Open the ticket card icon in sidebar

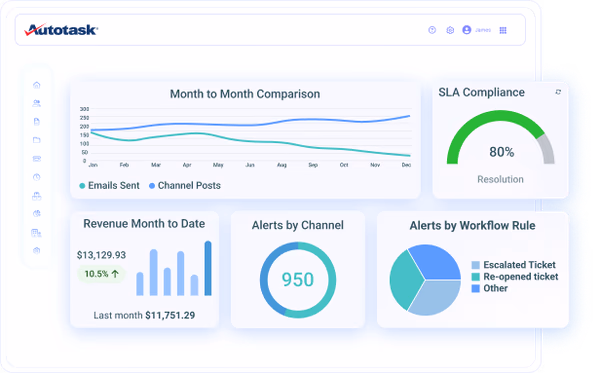click(37, 158)
